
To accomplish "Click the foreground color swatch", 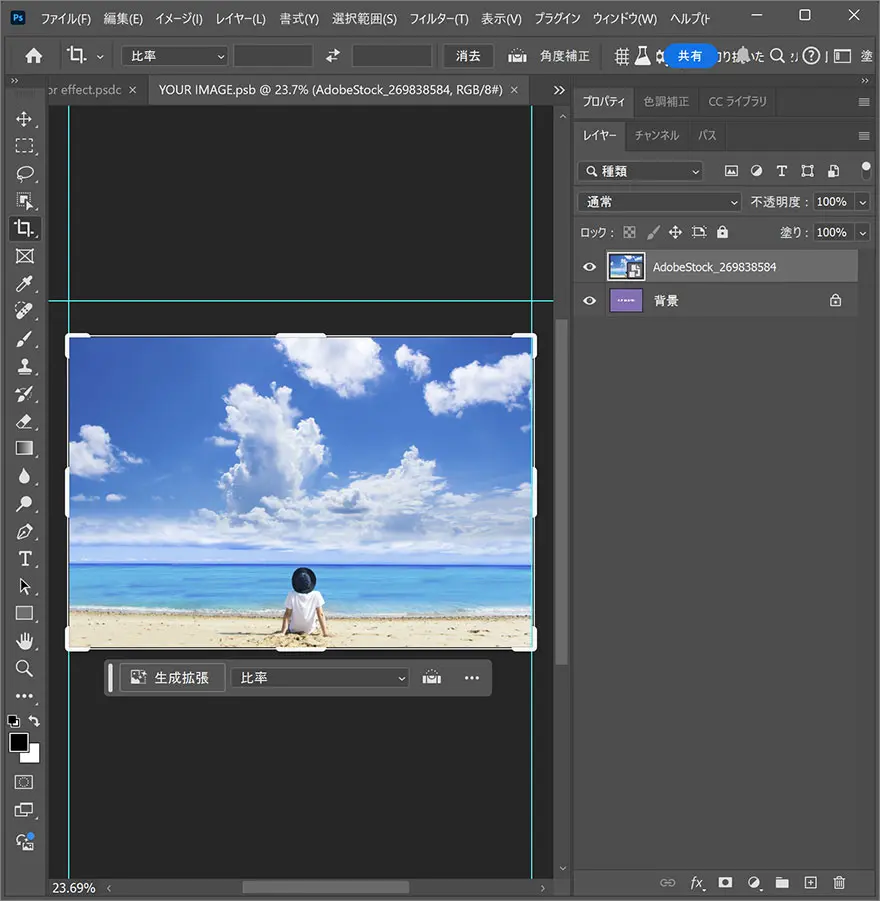I will coord(18,742).
